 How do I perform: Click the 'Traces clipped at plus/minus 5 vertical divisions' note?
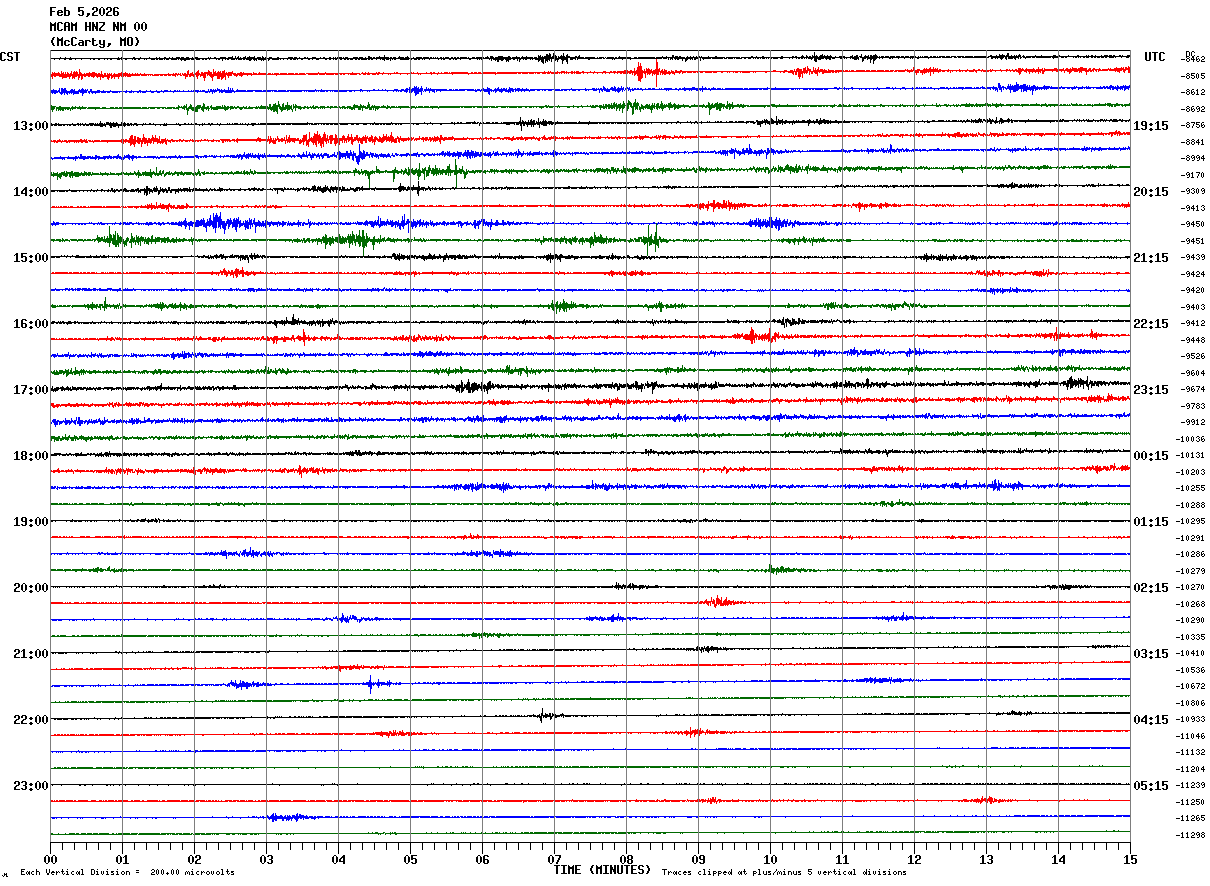[x=784, y=873]
